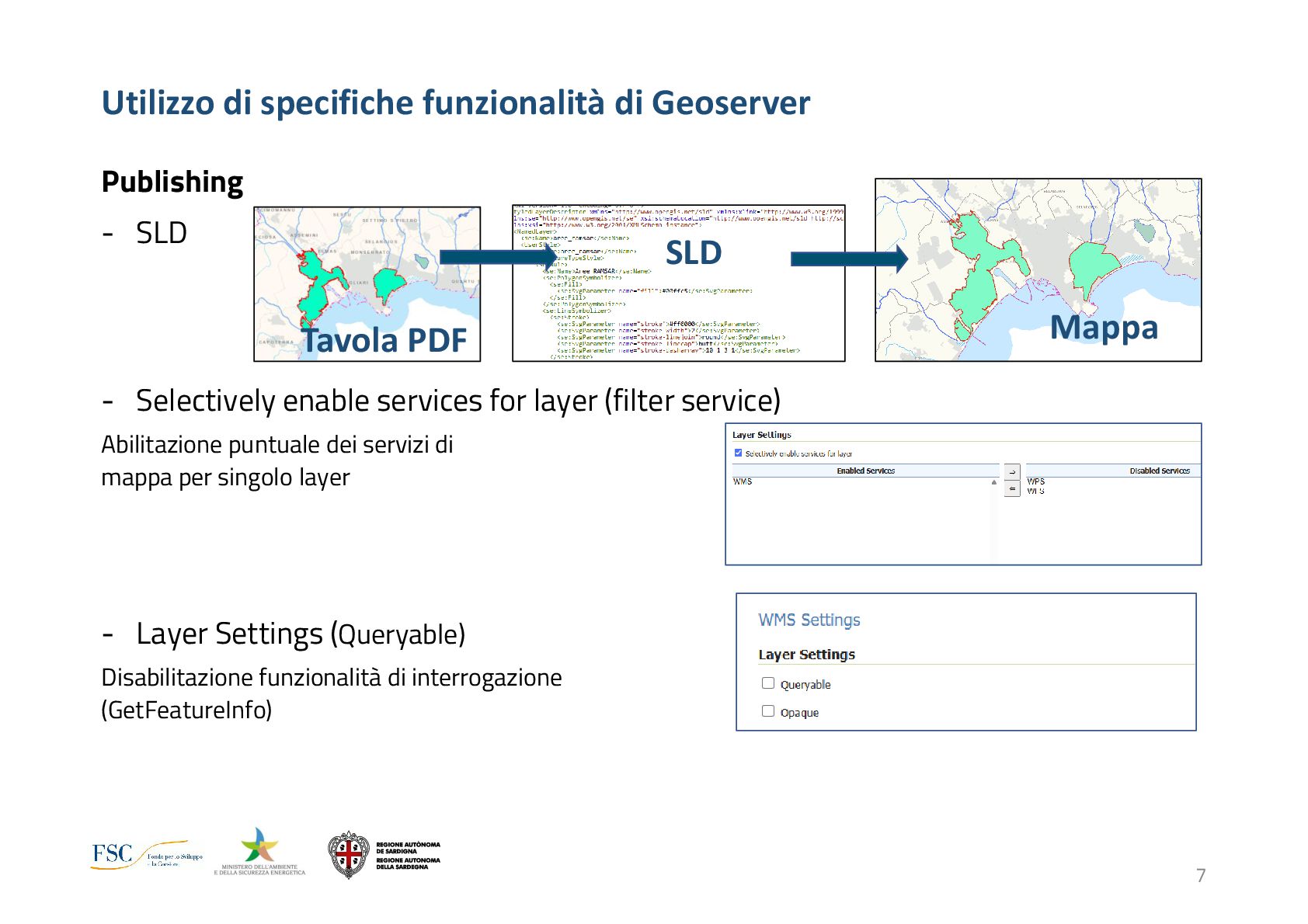Image resolution: width=1308 pixels, height=924 pixels.
Task: Click the slide title 'Utilizzo di specifiche funzionalità di Geoserver'
Action: (x=456, y=102)
